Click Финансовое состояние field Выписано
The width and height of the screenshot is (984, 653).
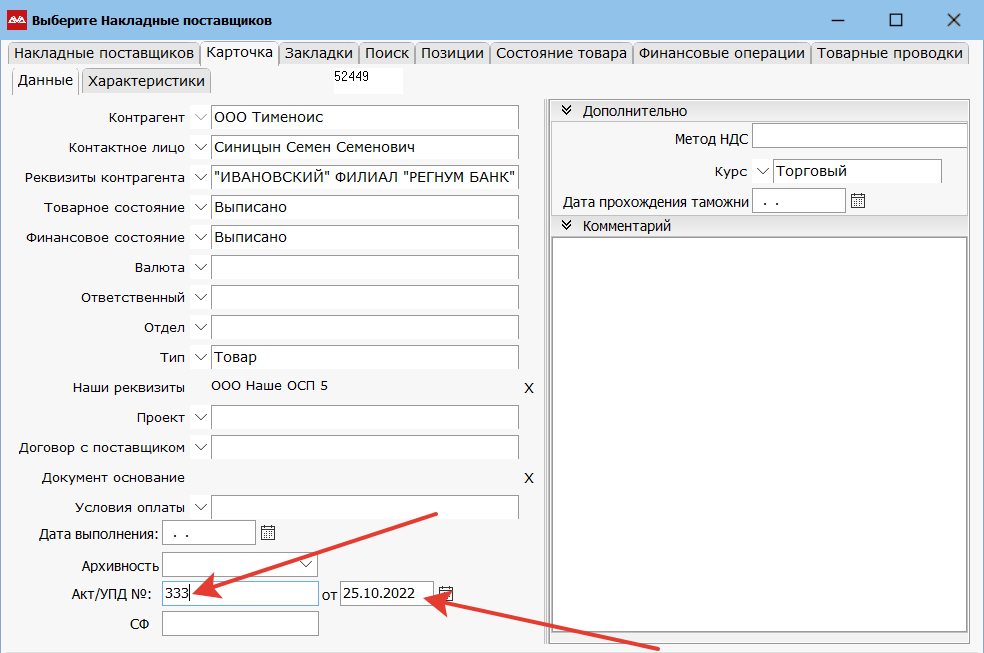pyautogui.click(x=365, y=237)
